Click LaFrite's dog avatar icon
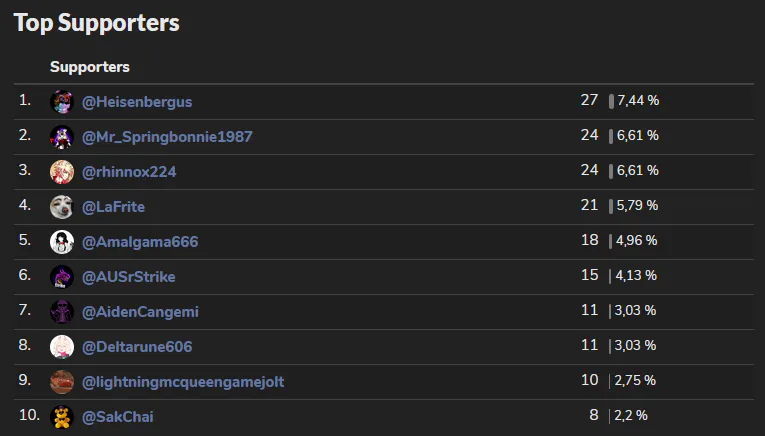The width and height of the screenshot is (765, 436). click(x=62, y=207)
